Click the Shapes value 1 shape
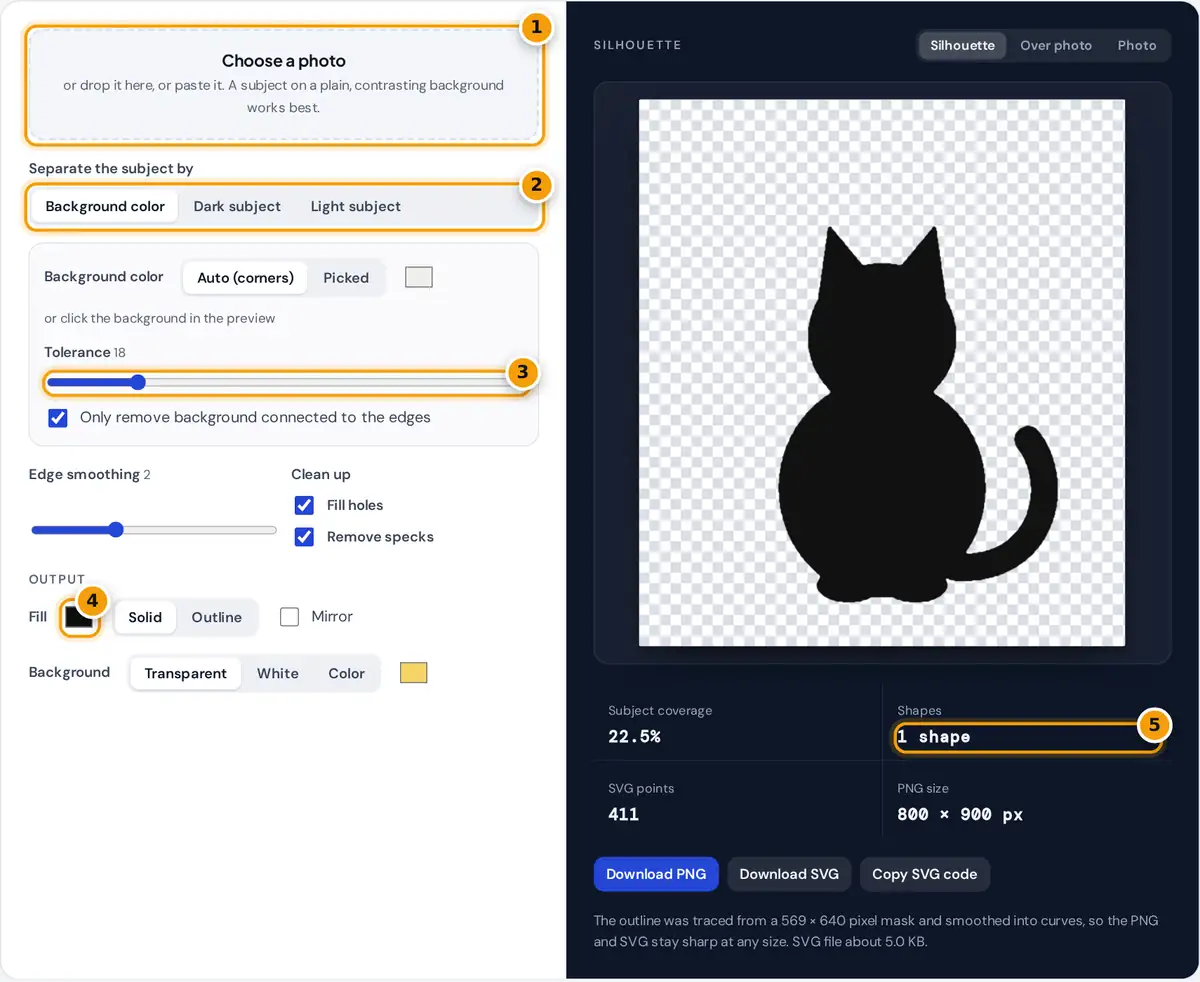The height and width of the screenshot is (982, 1200). (934, 737)
